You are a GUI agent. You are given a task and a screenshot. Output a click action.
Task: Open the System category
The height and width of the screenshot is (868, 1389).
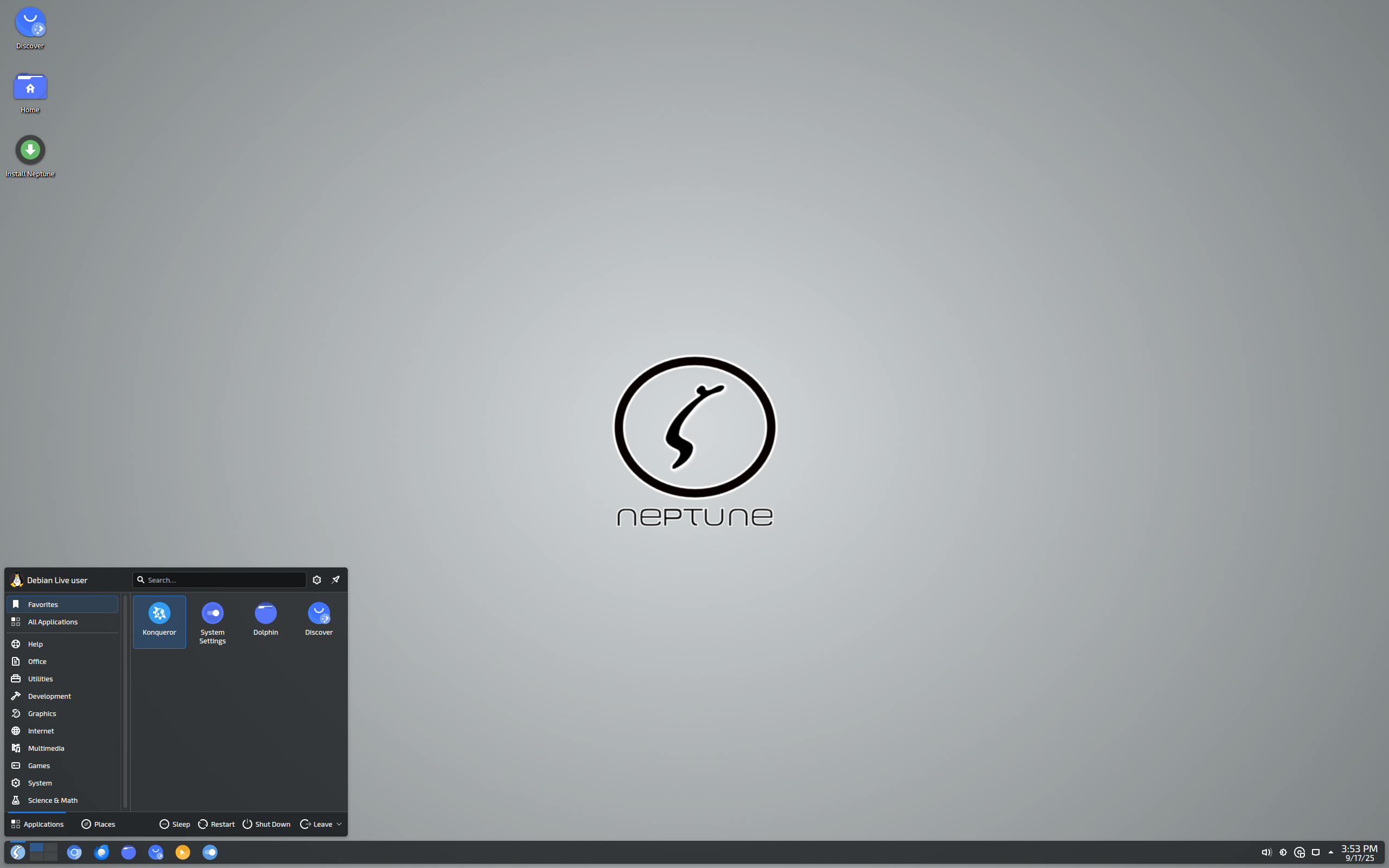pyautogui.click(x=62, y=783)
